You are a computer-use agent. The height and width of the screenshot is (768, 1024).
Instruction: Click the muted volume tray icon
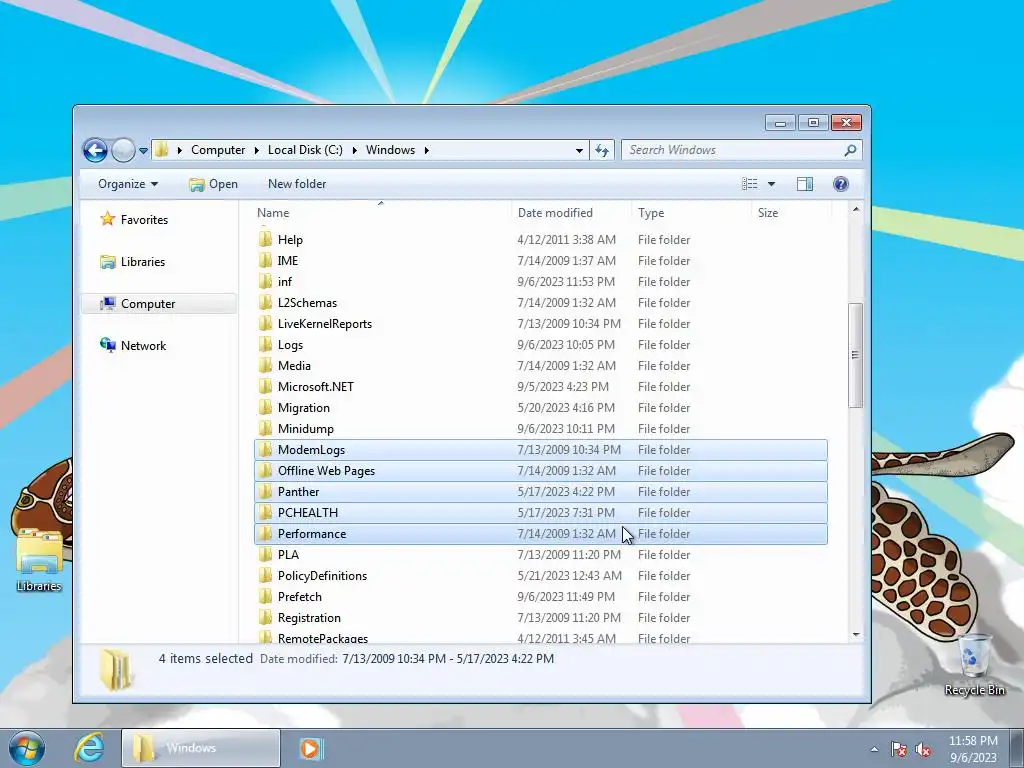(923, 749)
